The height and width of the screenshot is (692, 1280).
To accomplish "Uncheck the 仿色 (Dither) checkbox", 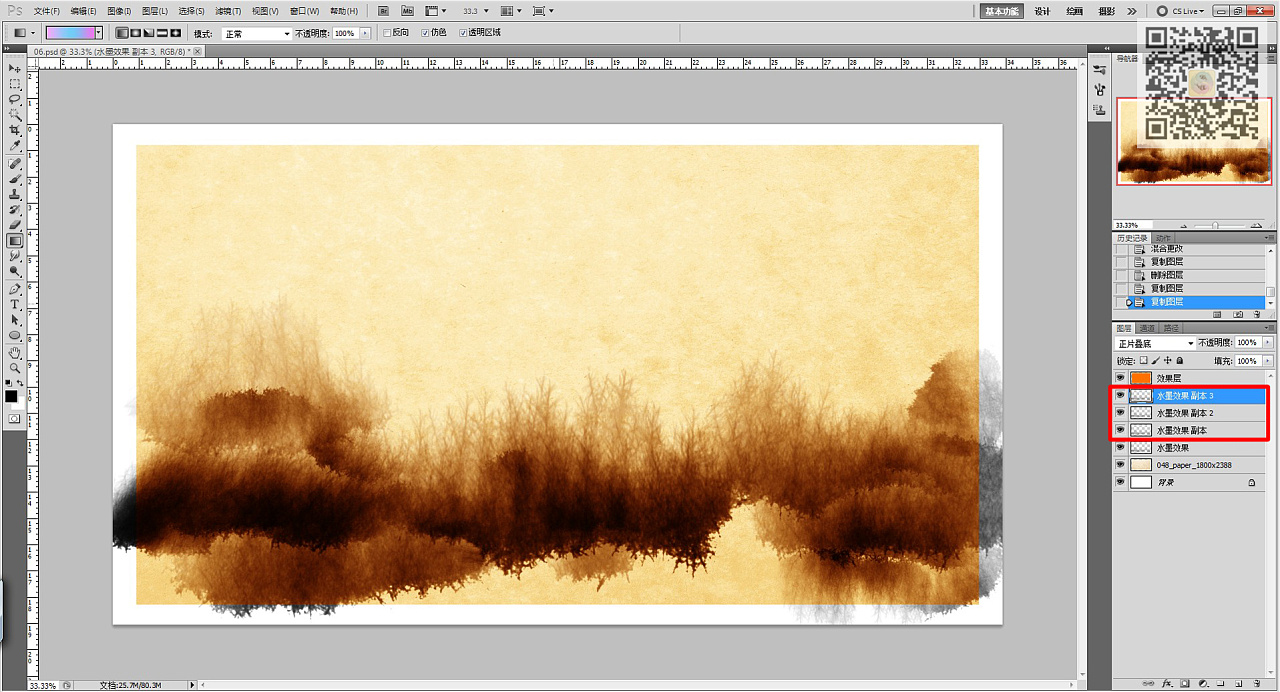I will coord(425,33).
